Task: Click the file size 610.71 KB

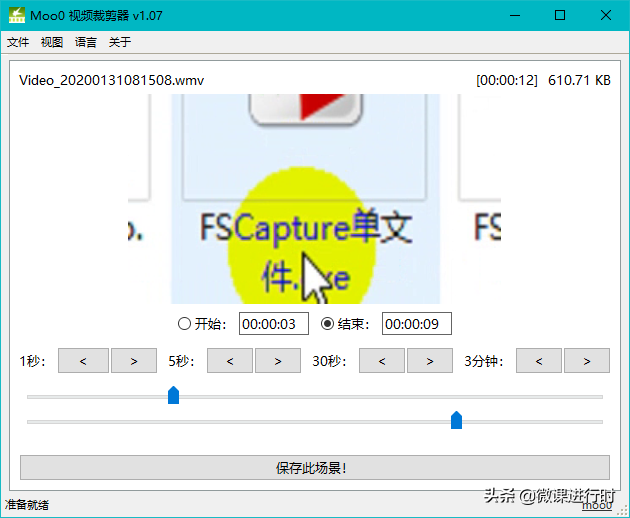Action: pyautogui.click(x=579, y=80)
